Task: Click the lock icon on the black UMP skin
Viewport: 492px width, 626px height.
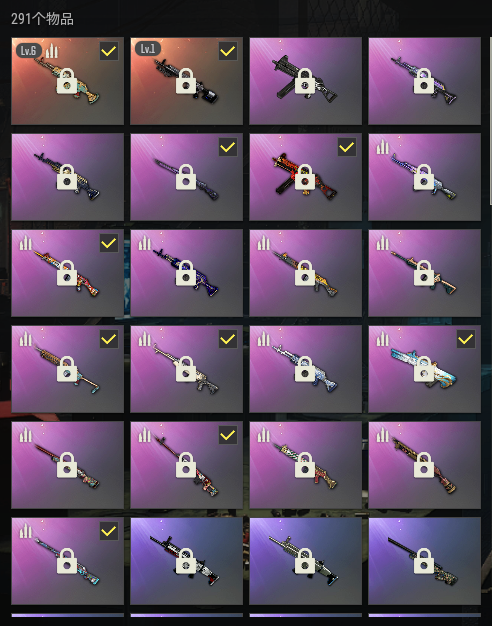Action: tap(305, 81)
